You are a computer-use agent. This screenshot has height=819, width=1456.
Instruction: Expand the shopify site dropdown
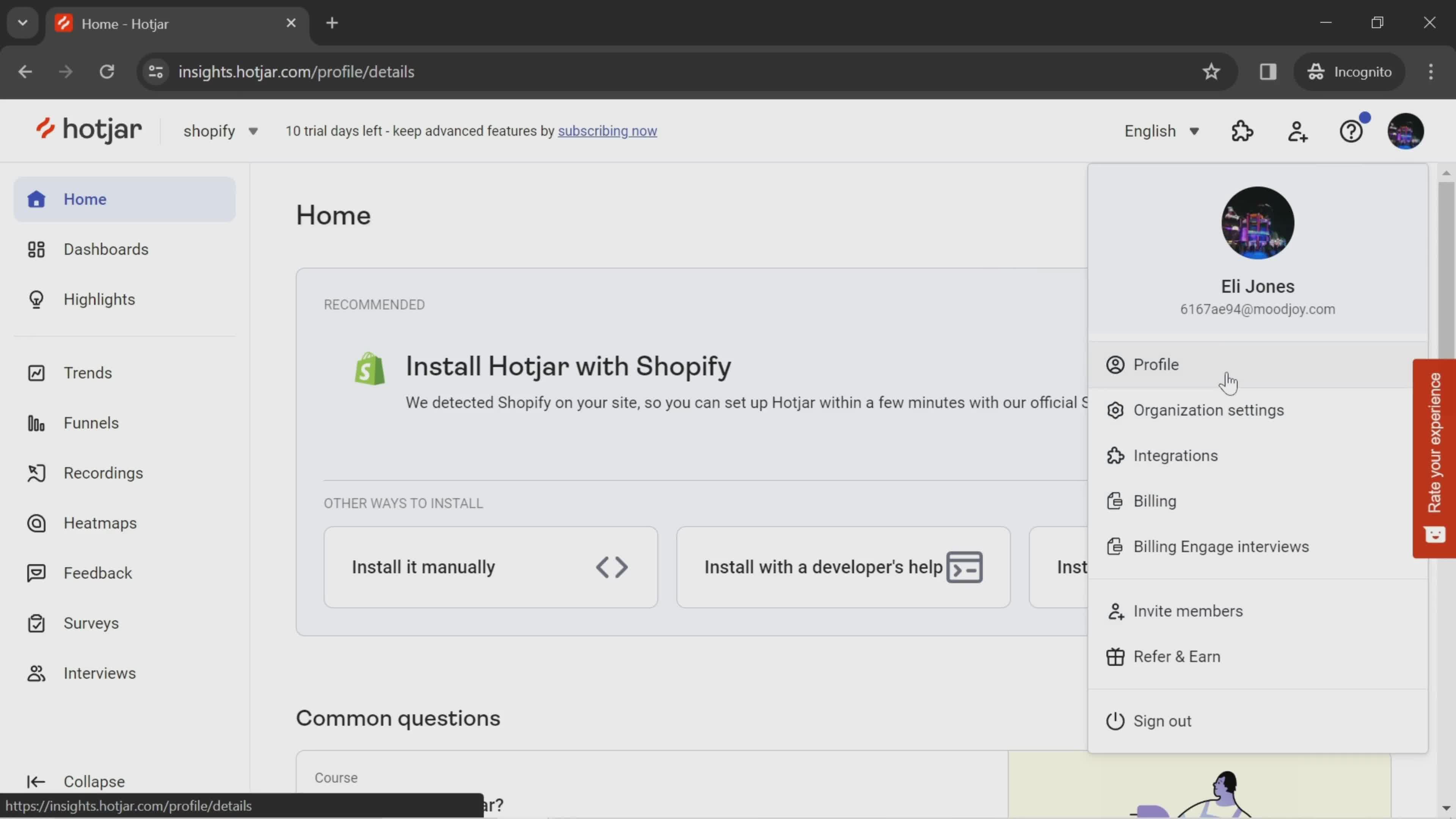[220, 131]
